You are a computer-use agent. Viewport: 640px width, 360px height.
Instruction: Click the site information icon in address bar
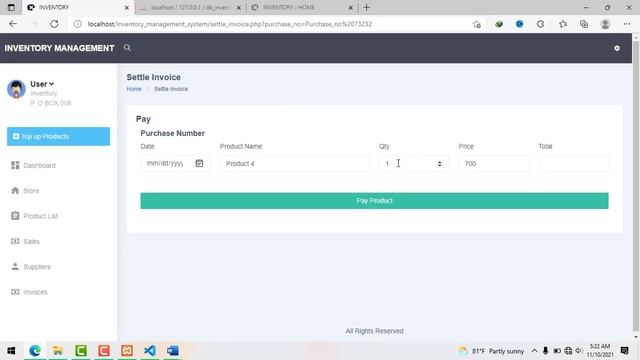click(x=77, y=24)
